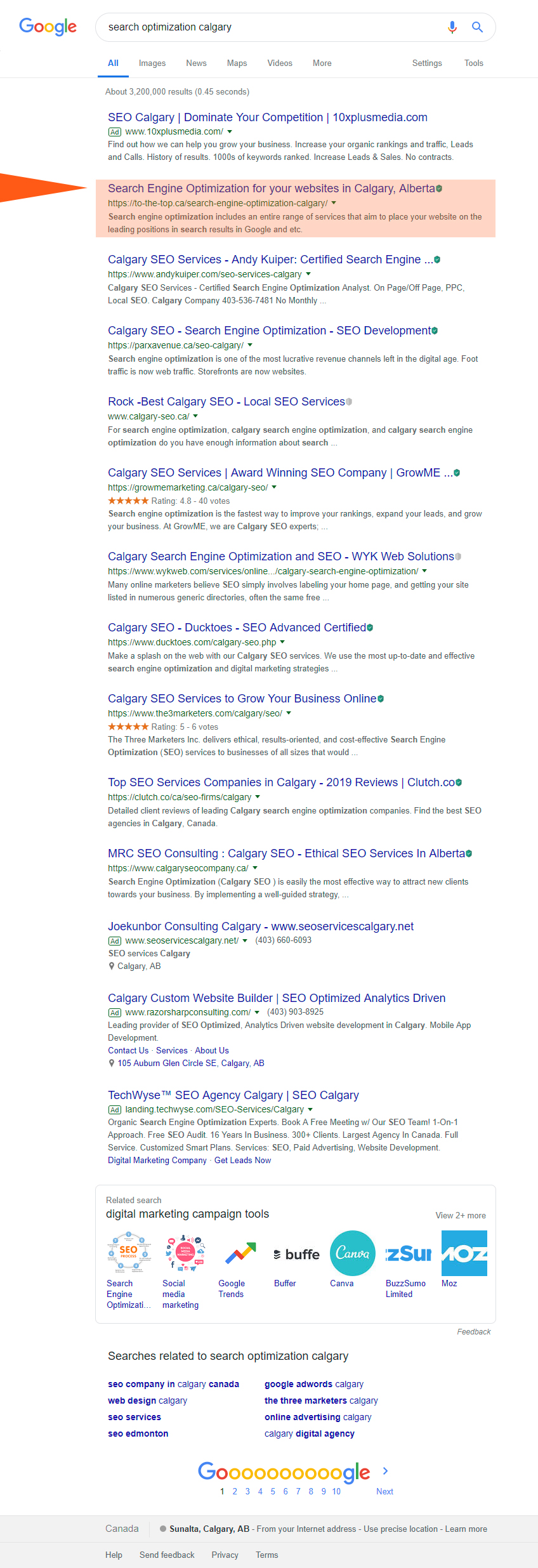
Task: Open dropdown arrow beside parxavenue.ca URL
Action: [250, 345]
